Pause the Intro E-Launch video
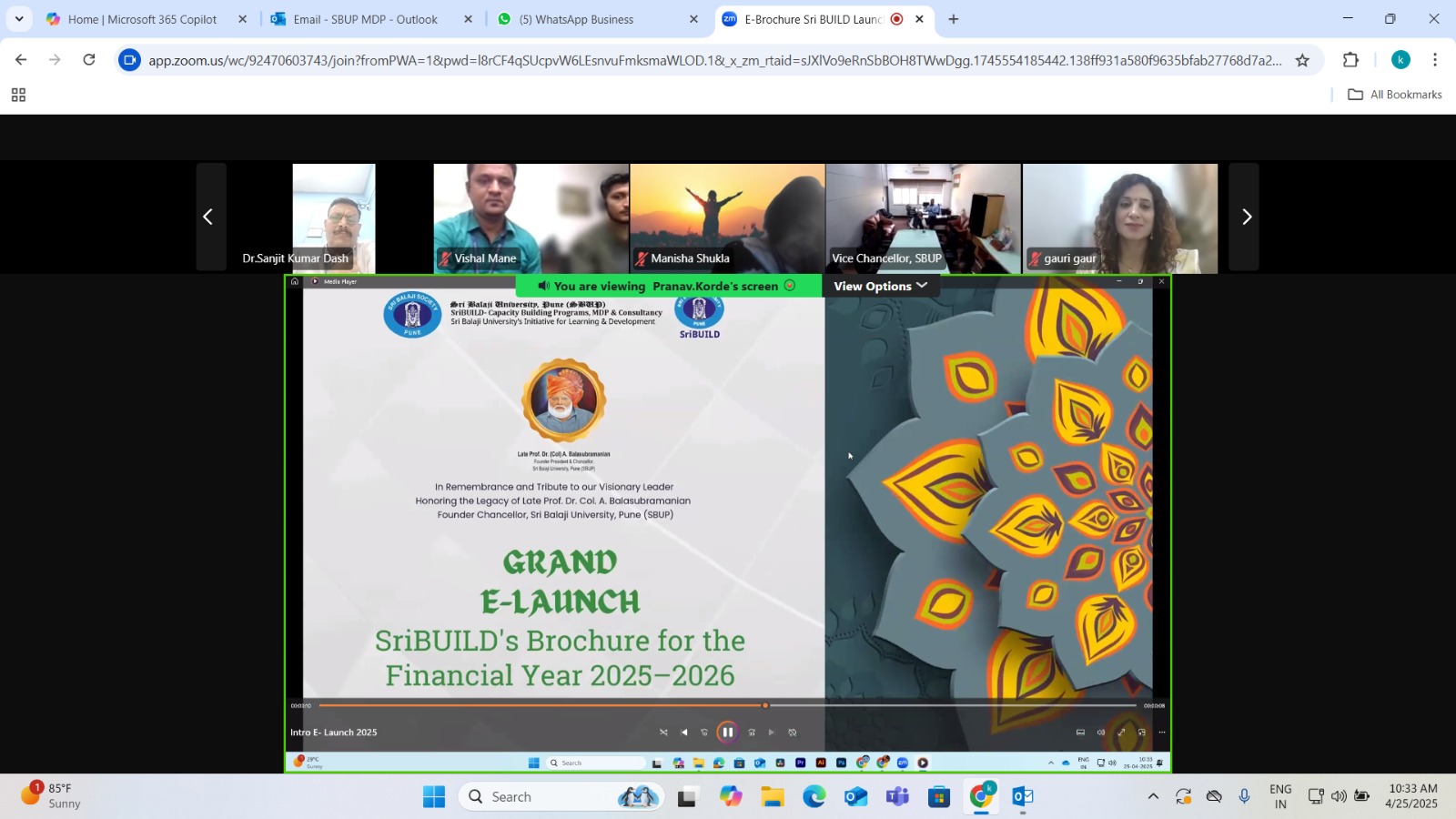1456x819 pixels. point(727,732)
